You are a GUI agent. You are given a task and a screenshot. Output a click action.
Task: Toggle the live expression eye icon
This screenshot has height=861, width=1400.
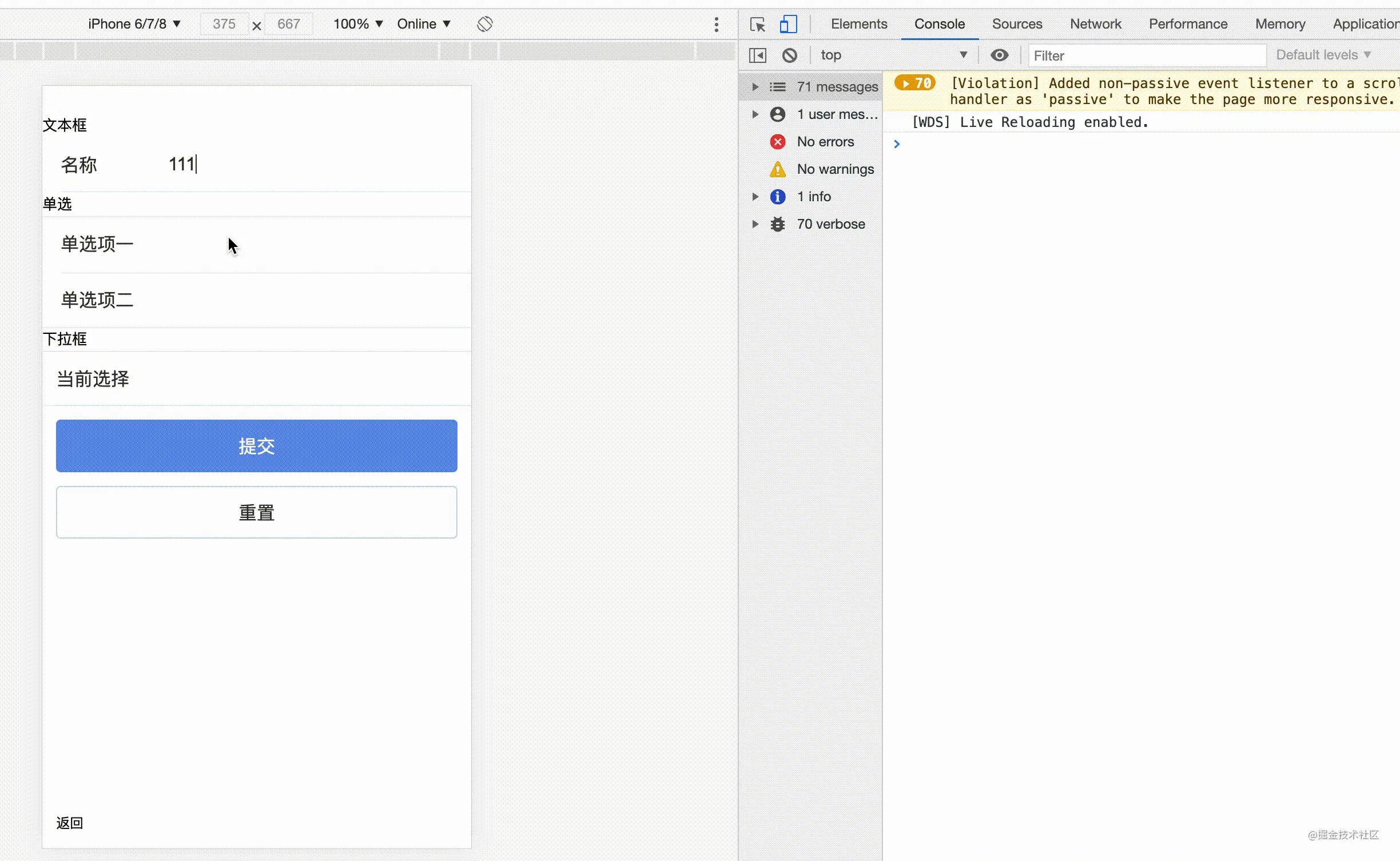(x=999, y=55)
